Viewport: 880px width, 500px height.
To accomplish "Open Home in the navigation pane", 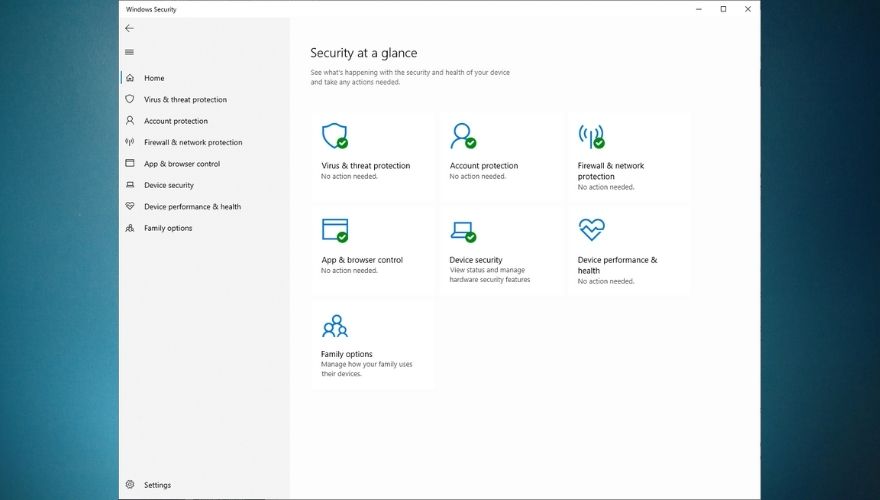I will pyautogui.click(x=154, y=78).
